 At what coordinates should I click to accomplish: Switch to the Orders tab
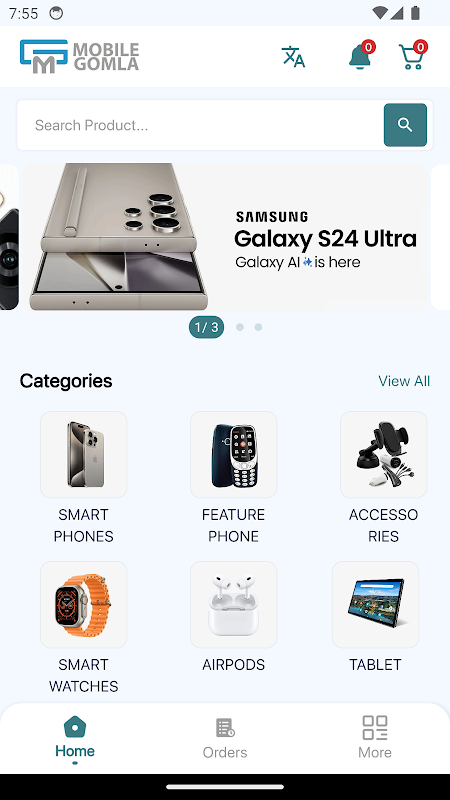coord(225,738)
